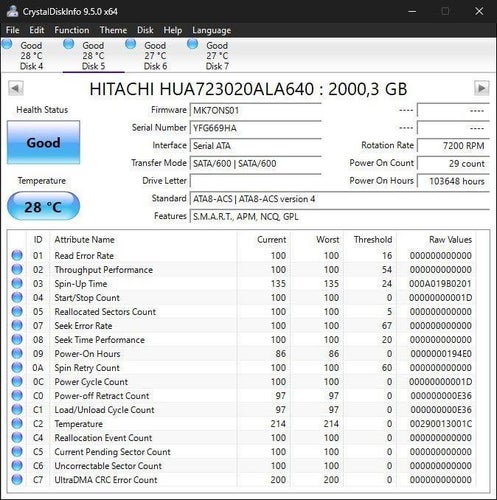Open the Function menu
Image resolution: width=497 pixels, height=500 pixels.
tap(72, 30)
